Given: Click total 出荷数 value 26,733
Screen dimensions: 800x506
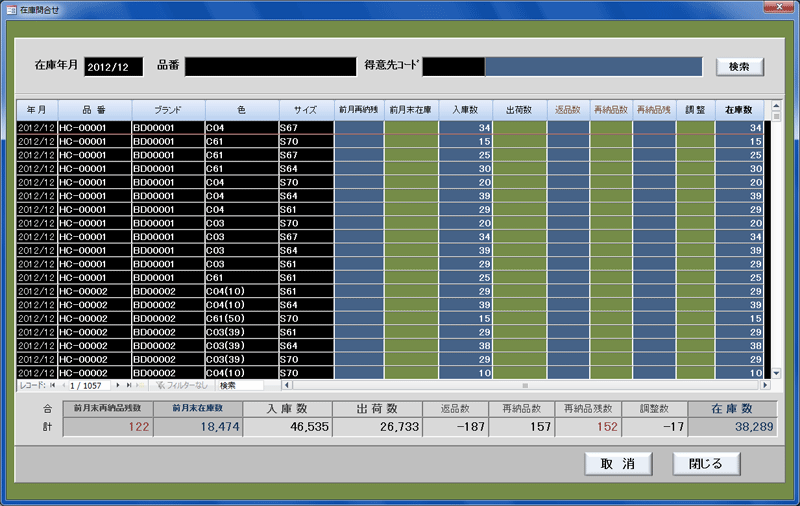Looking at the screenshot, I should pyautogui.click(x=378, y=427).
